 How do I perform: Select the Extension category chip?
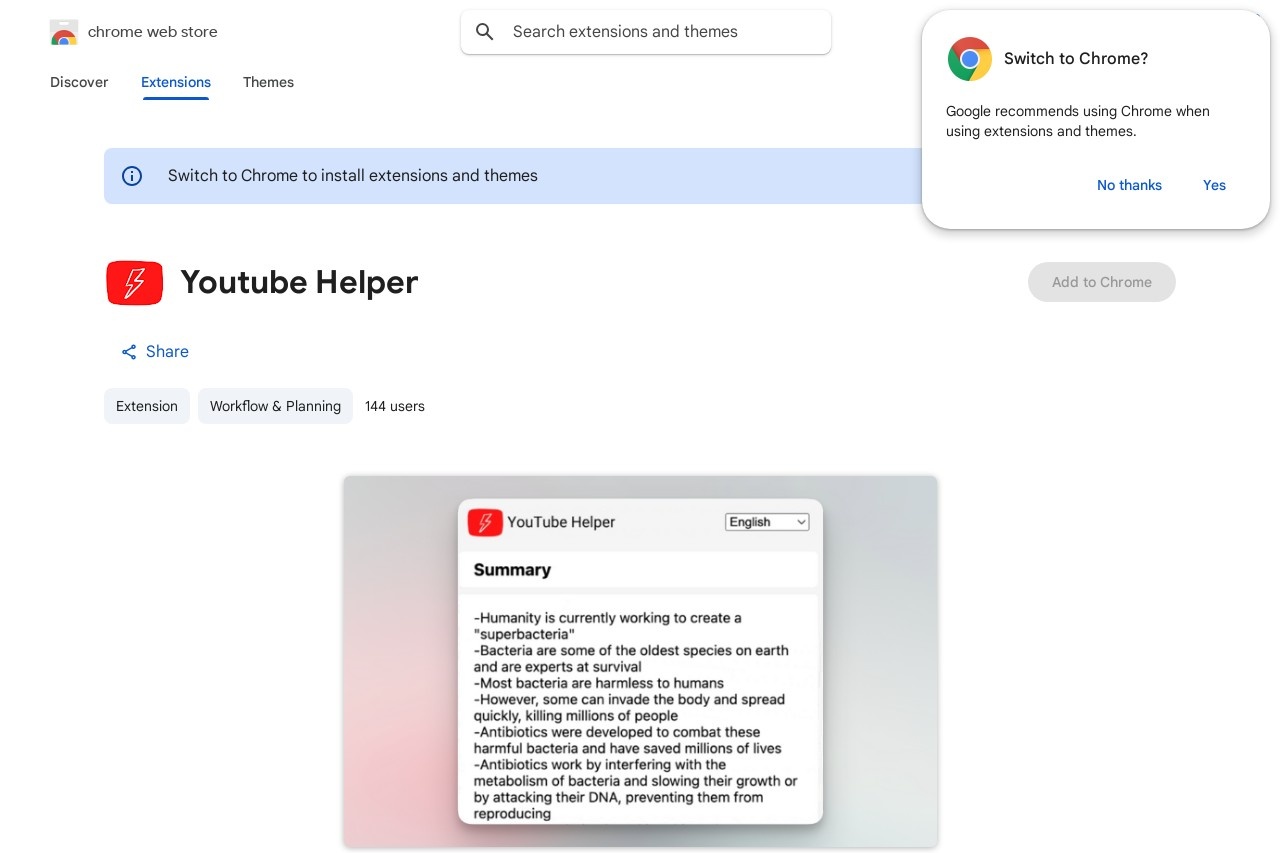pyautogui.click(x=147, y=406)
